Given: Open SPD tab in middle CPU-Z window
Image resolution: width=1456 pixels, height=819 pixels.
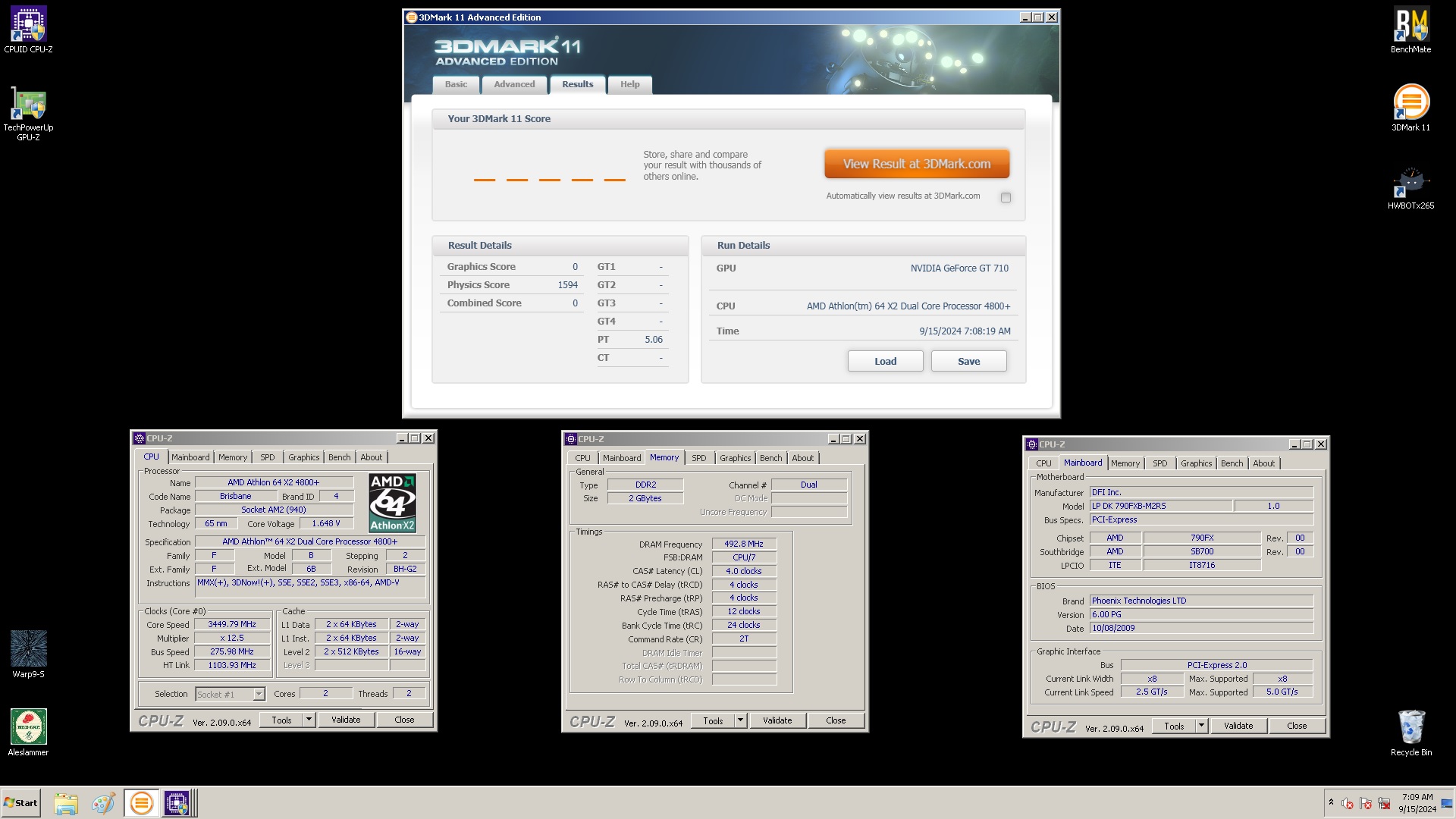Looking at the screenshot, I should point(699,458).
